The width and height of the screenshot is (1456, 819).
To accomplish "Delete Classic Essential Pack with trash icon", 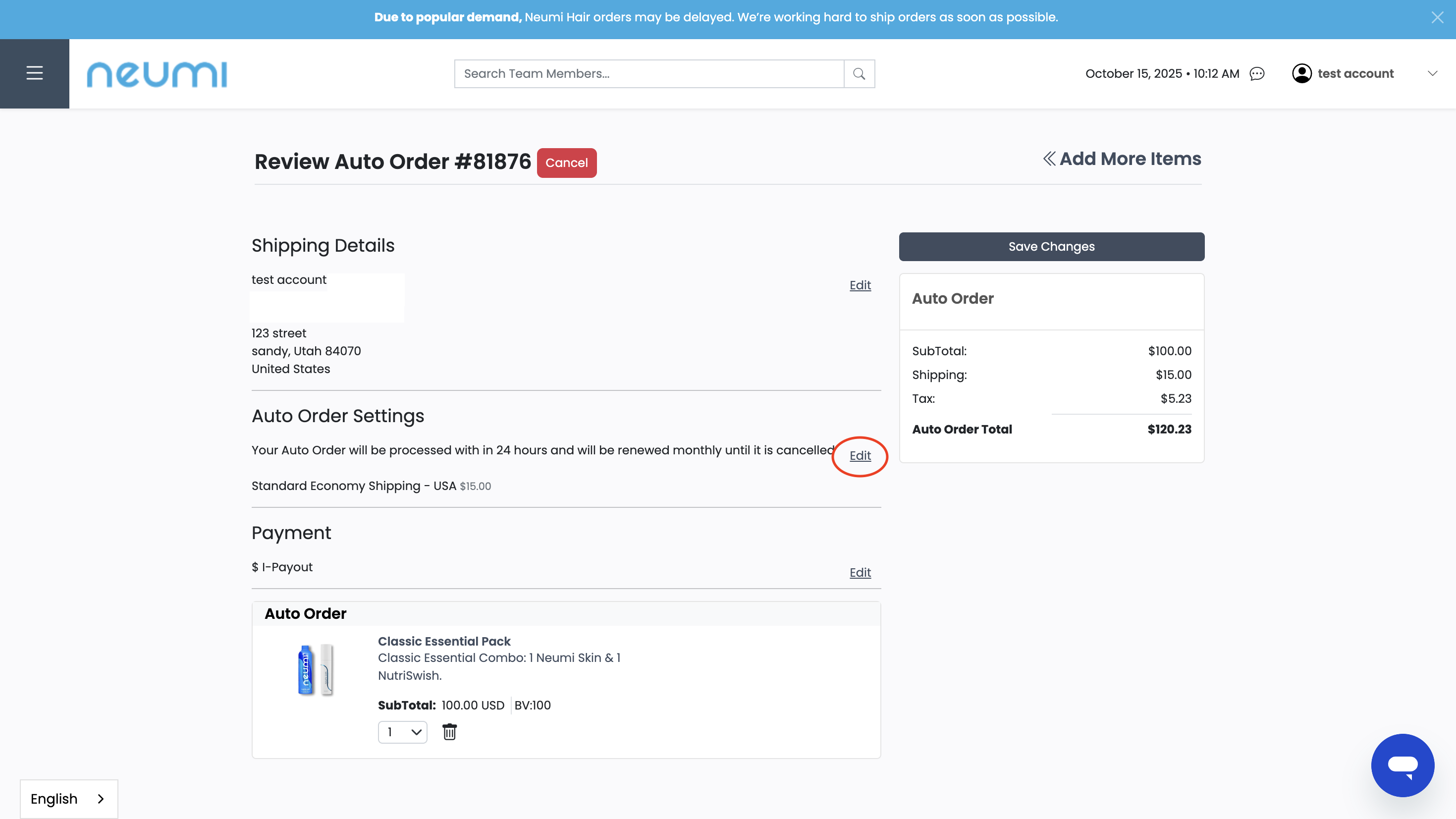I will click(x=449, y=732).
